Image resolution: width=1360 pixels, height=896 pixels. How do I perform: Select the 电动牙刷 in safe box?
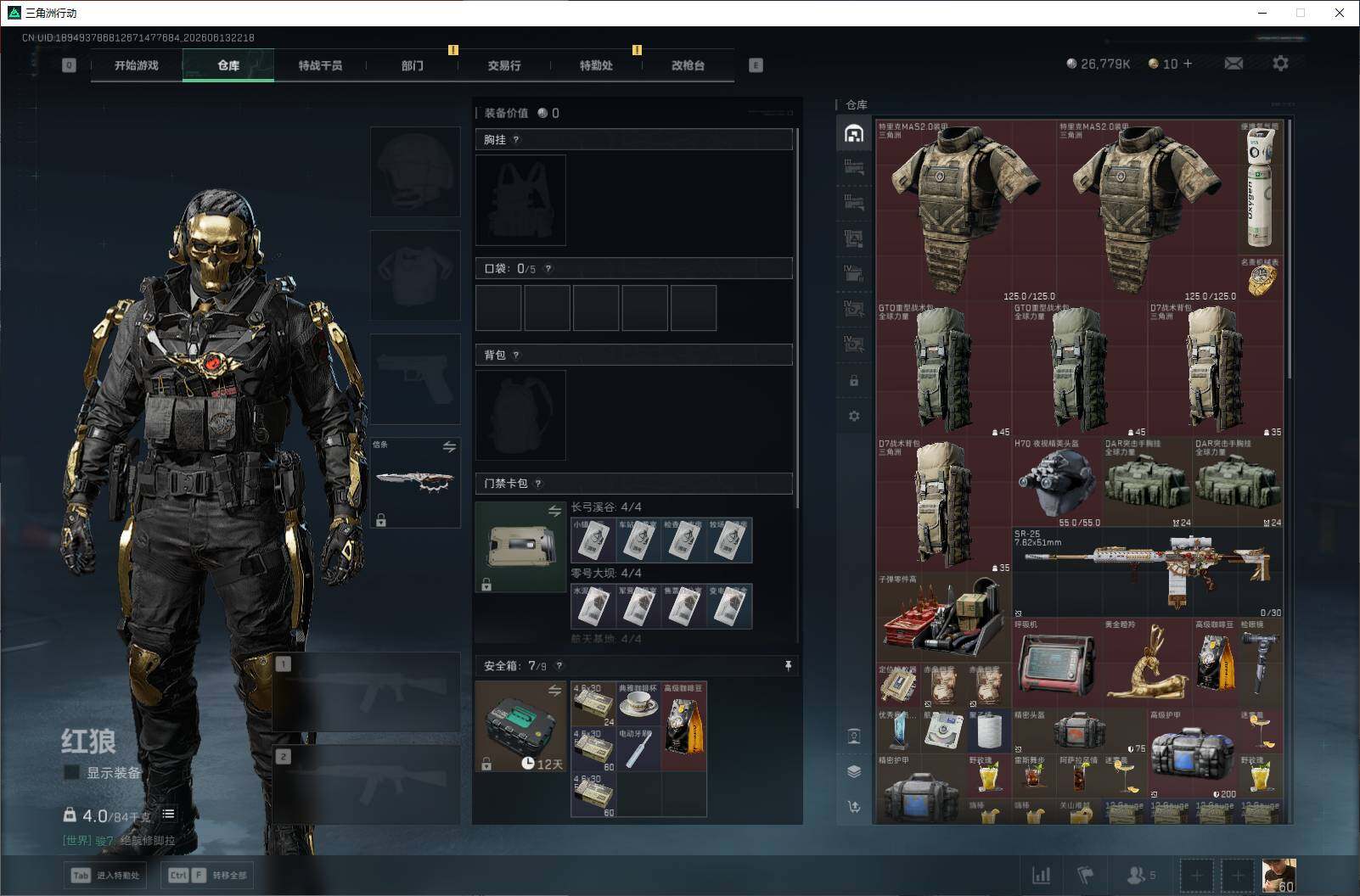[638, 749]
